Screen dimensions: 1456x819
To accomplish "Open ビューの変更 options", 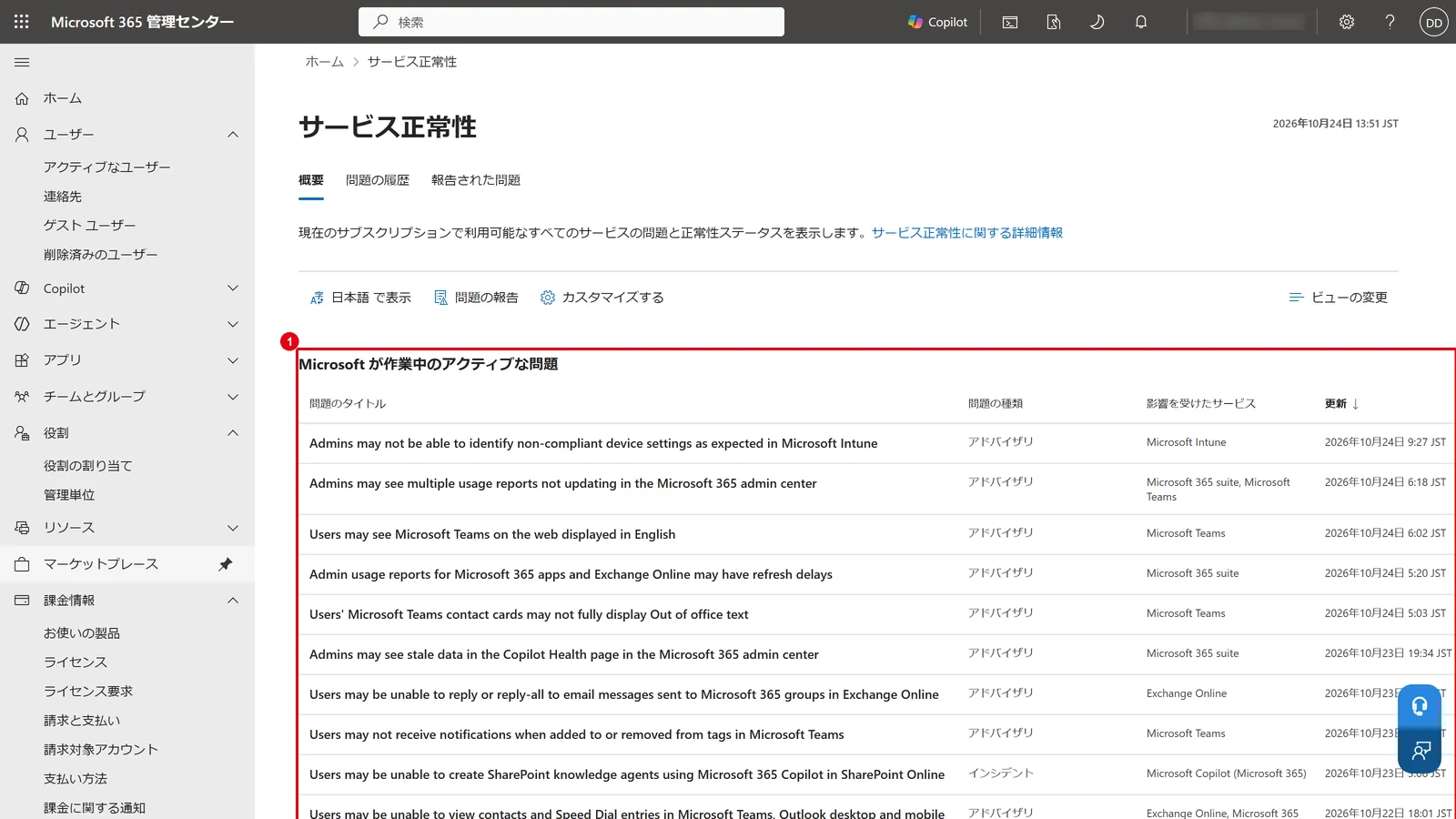I will [1338, 298].
